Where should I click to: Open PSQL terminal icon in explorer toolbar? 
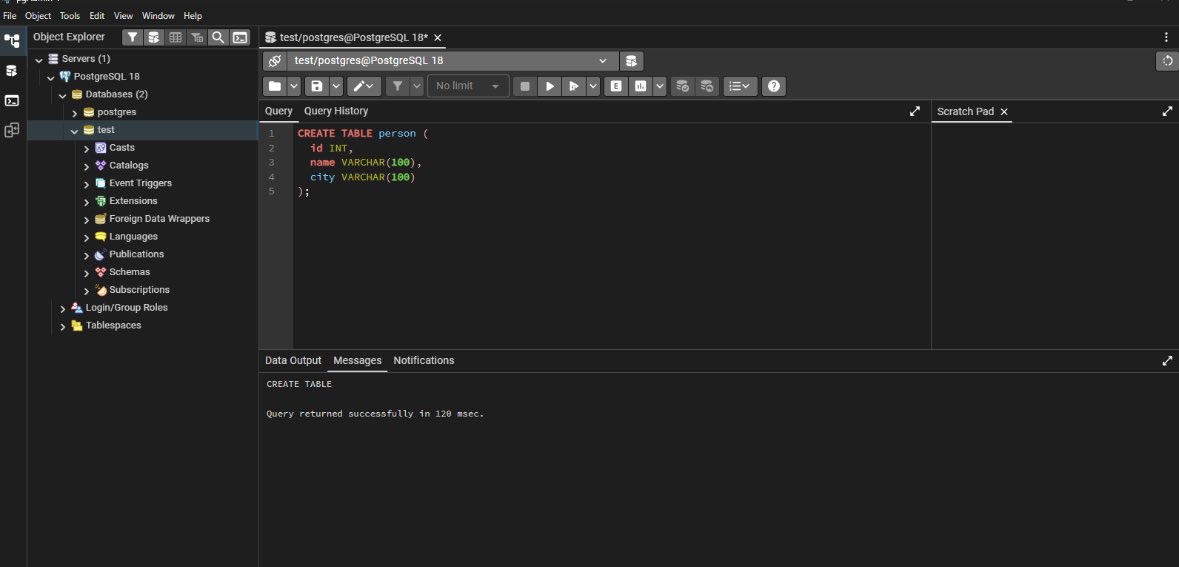coord(239,37)
